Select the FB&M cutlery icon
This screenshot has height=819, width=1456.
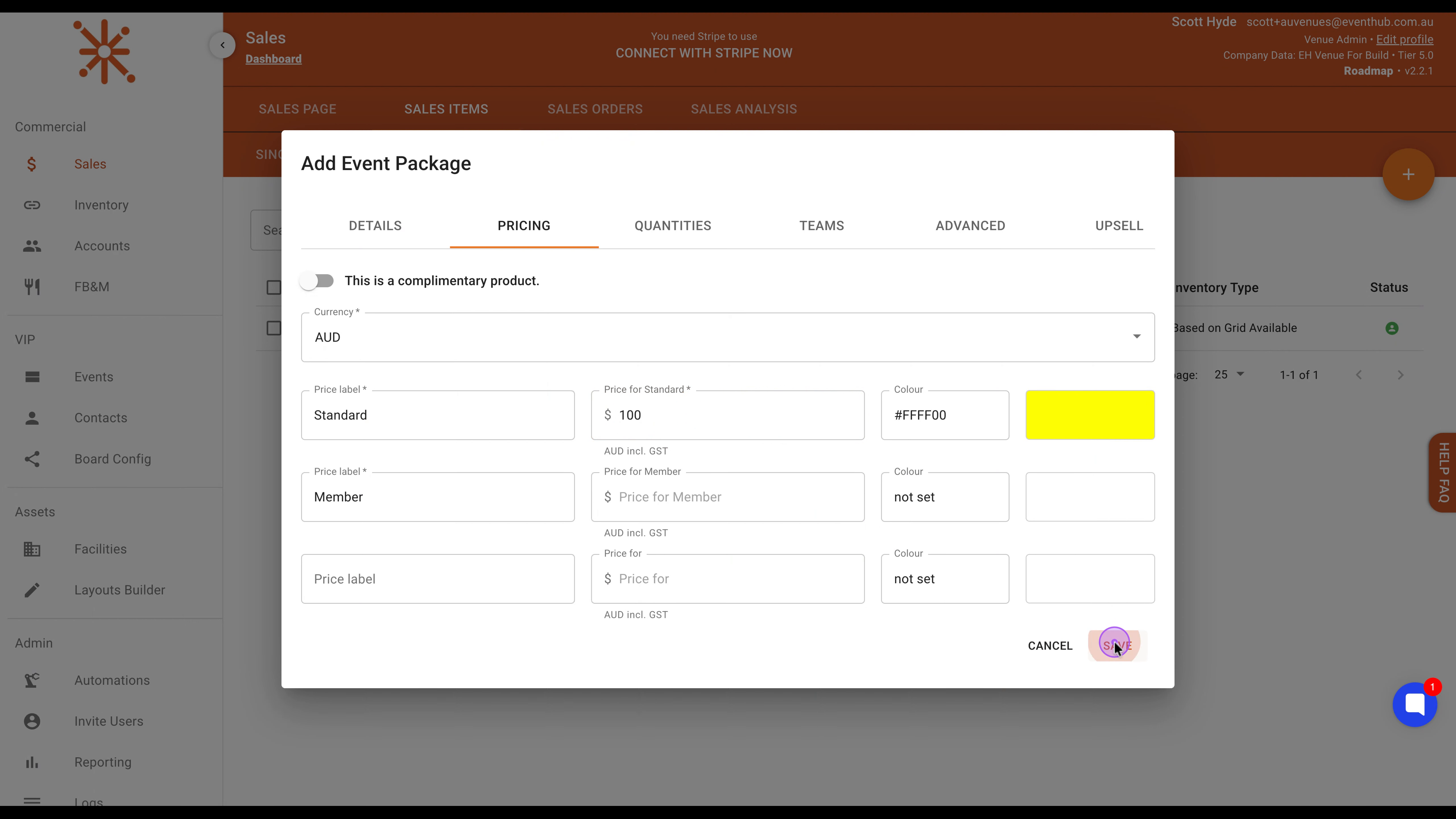coord(32,287)
